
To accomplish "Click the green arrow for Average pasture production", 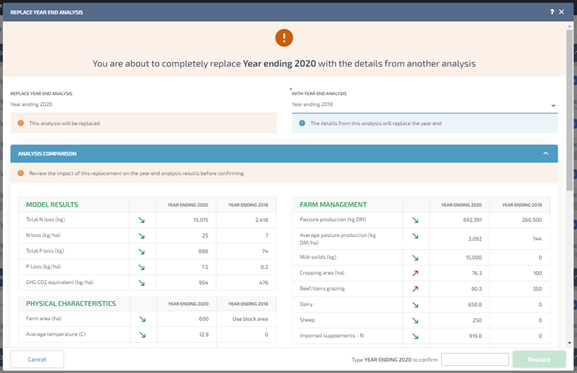I will click(x=415, y=236).
